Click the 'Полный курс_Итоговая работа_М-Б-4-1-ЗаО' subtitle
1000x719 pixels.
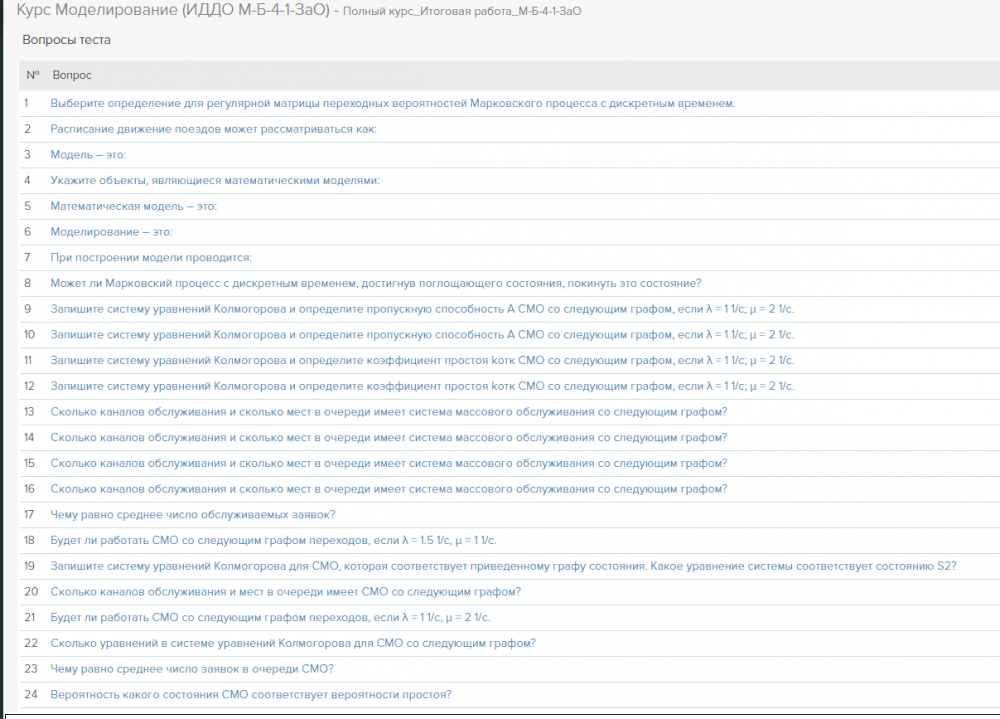(x=462, y=11)
